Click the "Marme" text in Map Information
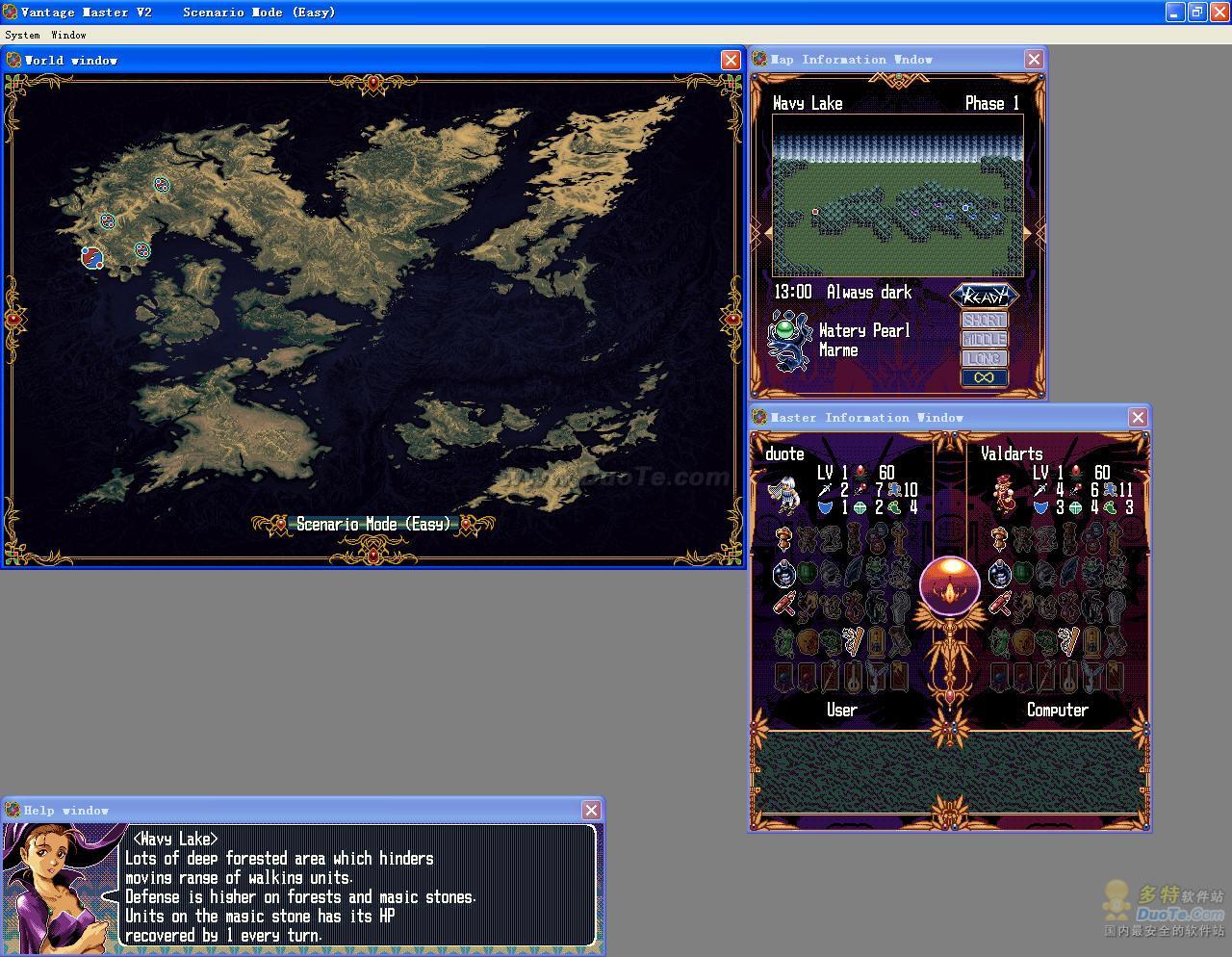Screen dimensions: 1232x957 pos(838,350)
